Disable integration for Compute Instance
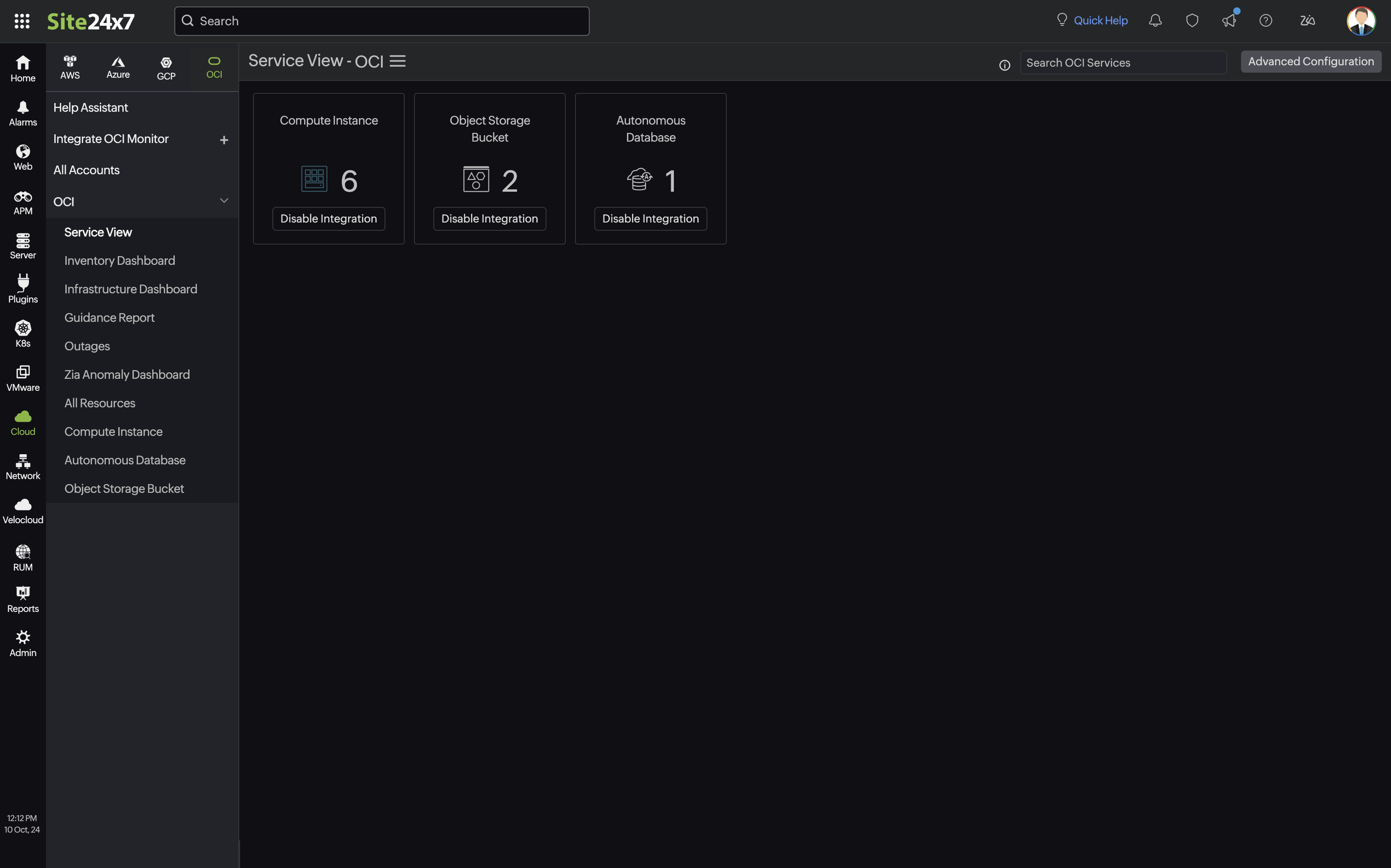The height and width of the screenshot is (868, 1391). (328, 218)
